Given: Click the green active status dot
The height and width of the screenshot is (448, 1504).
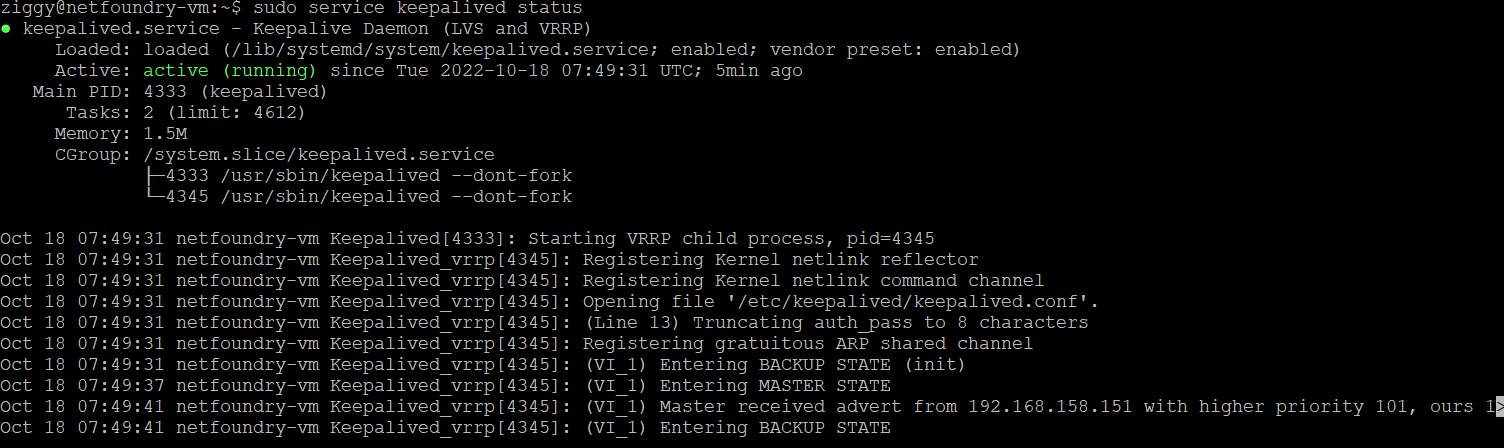Looking at the screenshot, I should 6,29.
